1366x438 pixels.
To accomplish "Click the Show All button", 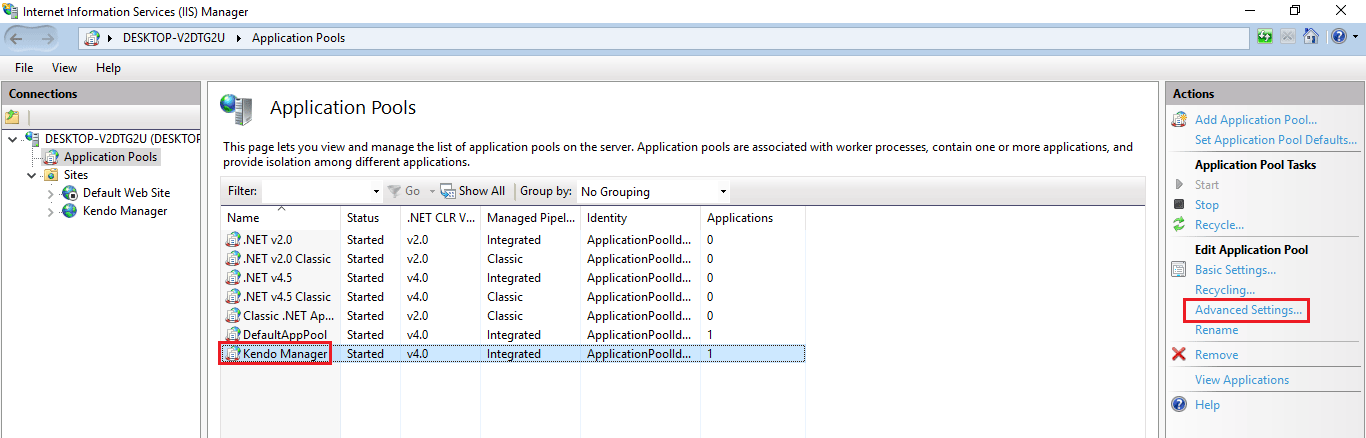I will [x=472, y=191].
